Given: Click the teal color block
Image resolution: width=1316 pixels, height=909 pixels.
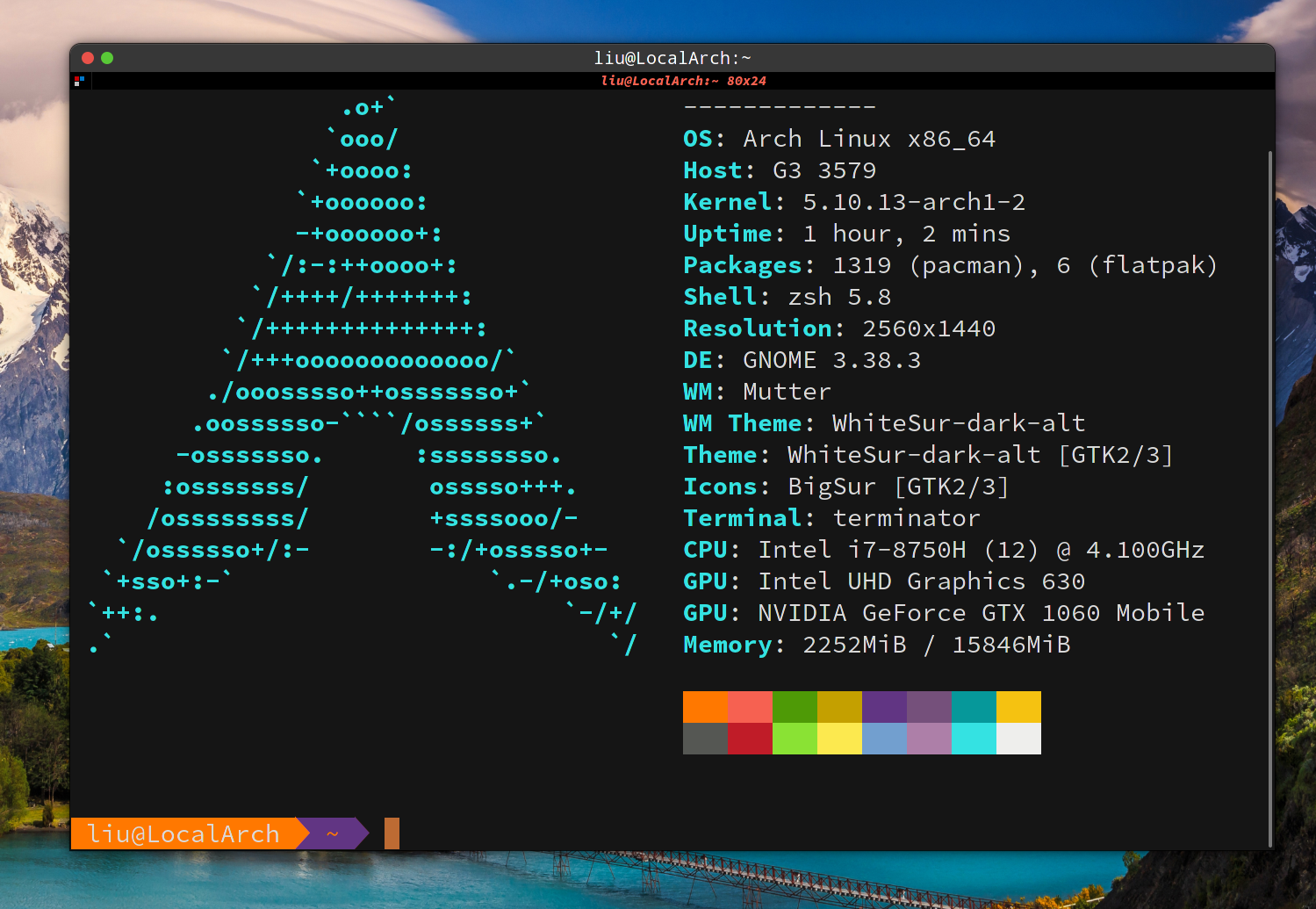Looking at the screenshot, I should pyautogui.click(x=974, y=707).
